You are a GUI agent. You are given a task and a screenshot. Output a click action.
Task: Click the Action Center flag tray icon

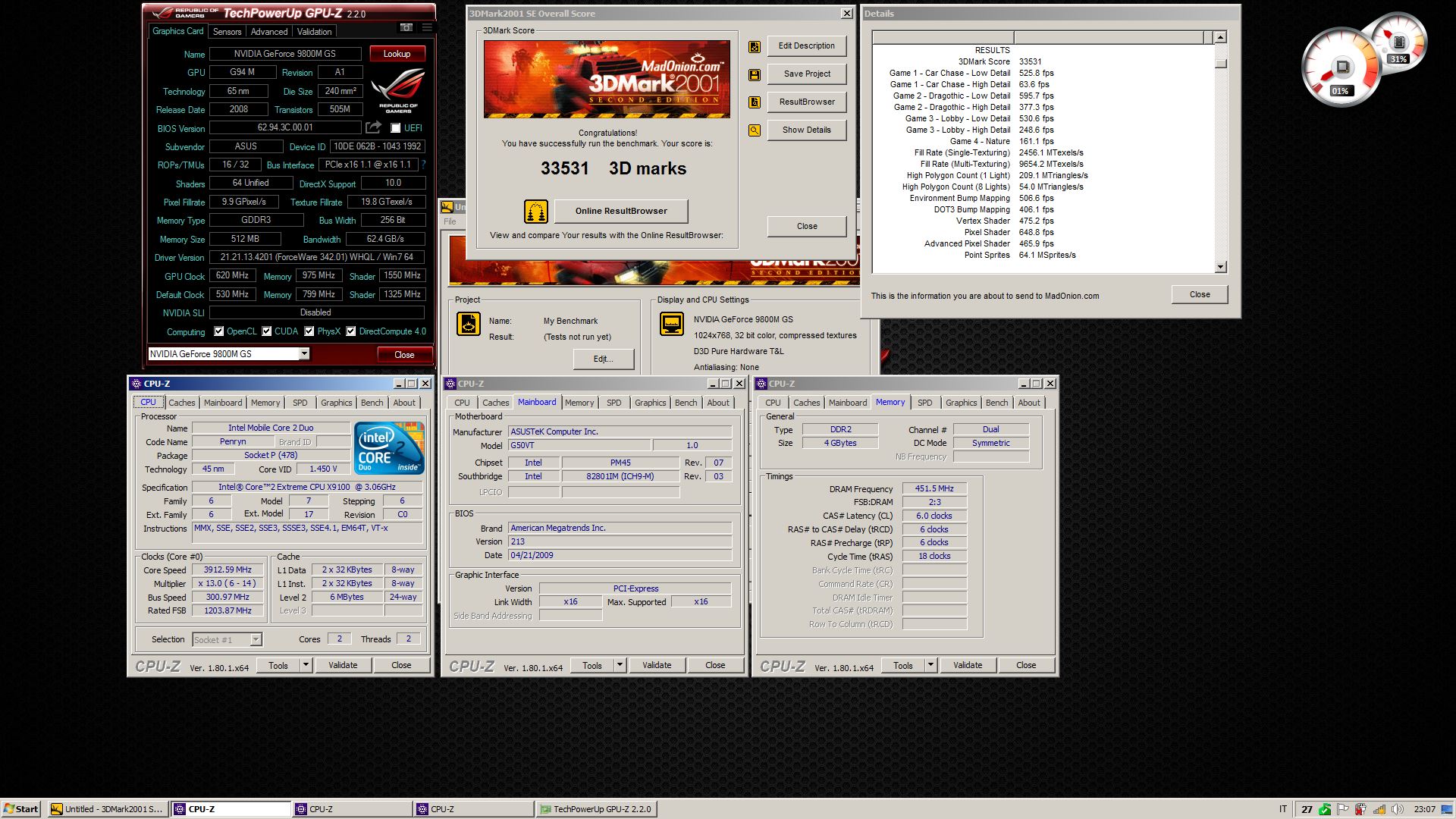pos(1343,809)
